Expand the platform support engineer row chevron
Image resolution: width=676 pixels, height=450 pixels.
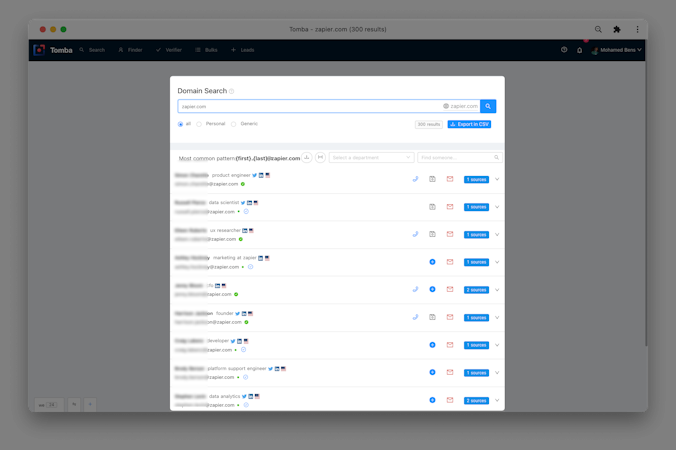pos(497,372)
